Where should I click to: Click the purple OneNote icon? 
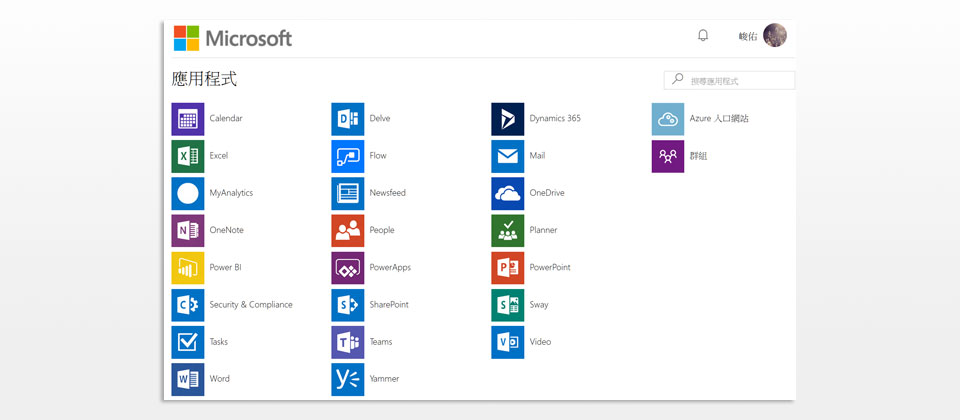188,231
